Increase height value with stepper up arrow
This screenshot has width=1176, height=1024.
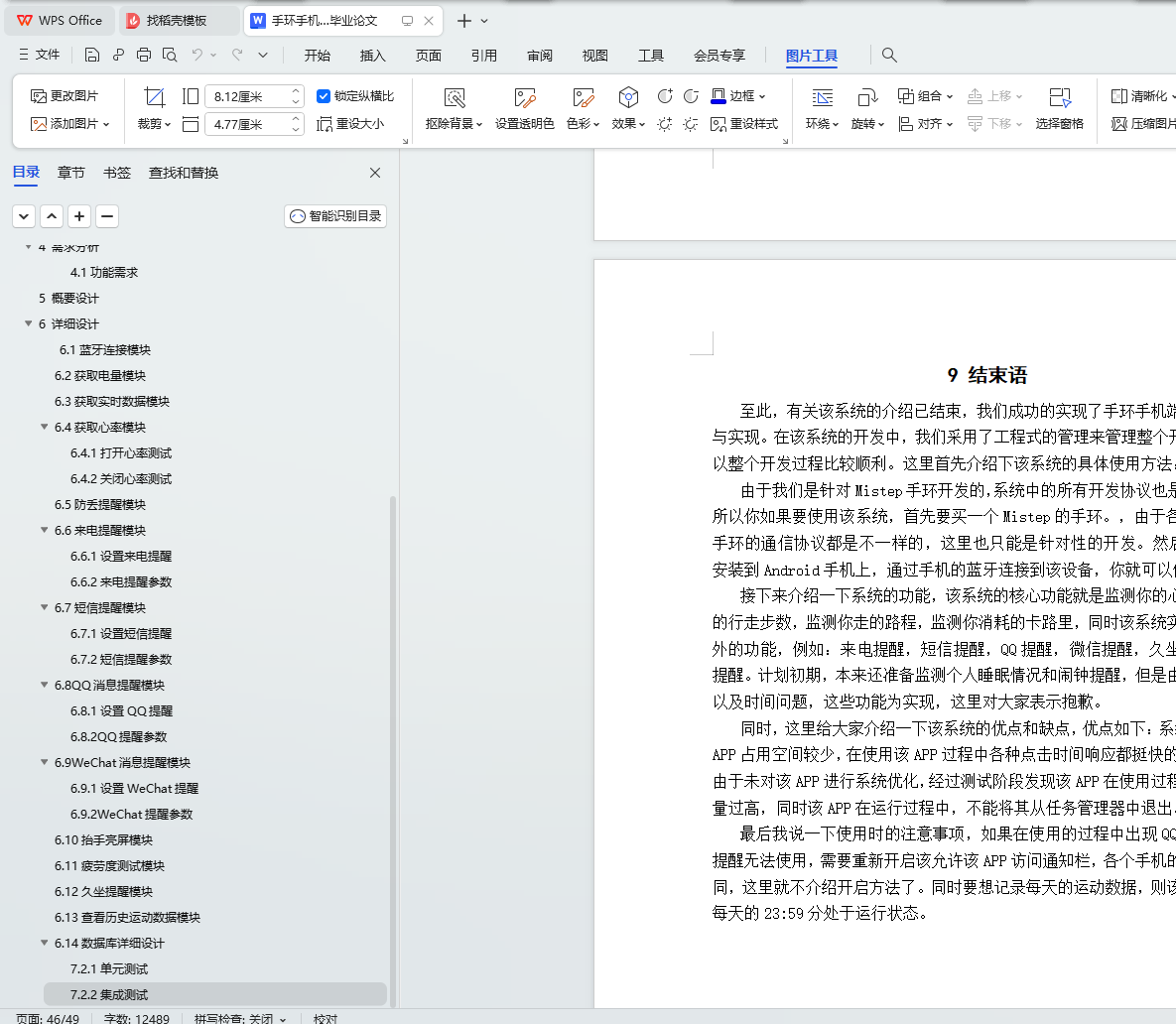point(296,91)
